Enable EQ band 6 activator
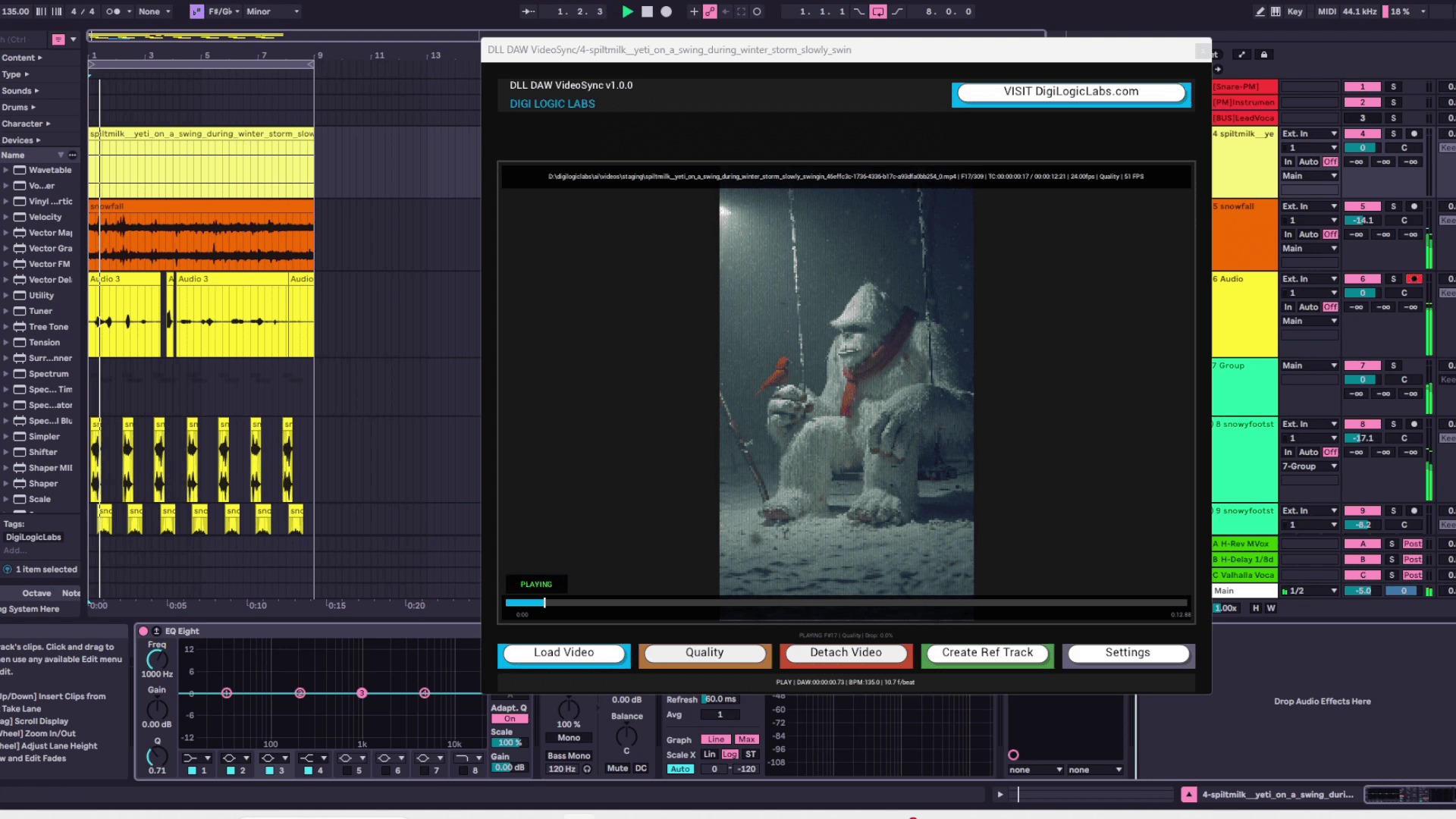Screen dimensions: 1456x819 click(385, 770)
